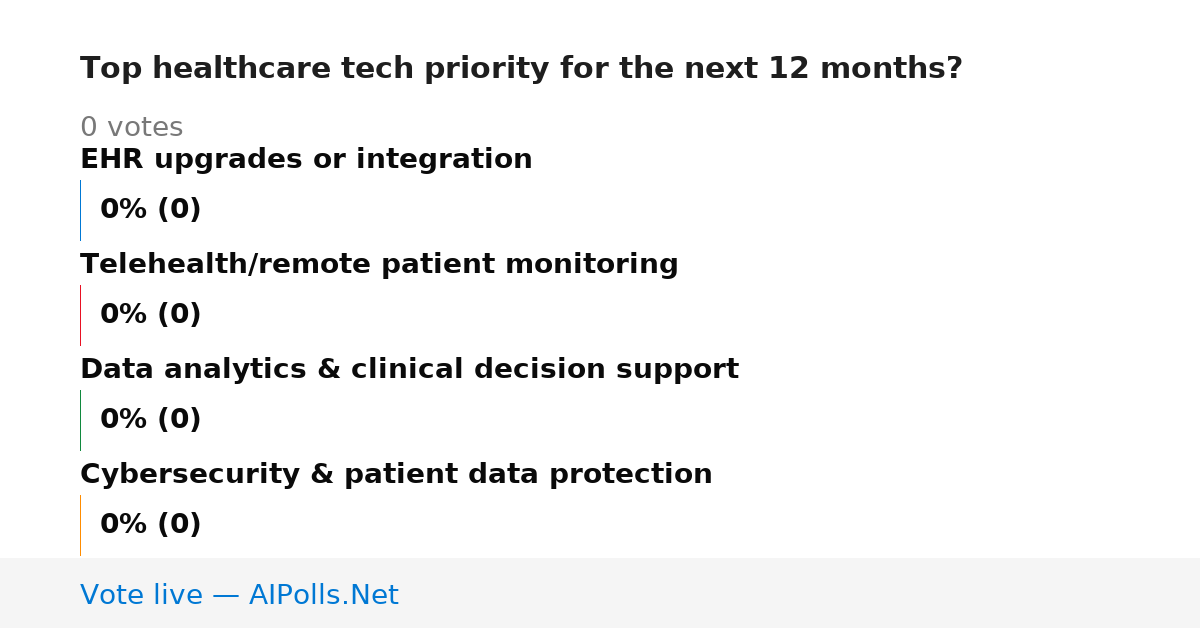1200x628 pixels.
Task: Click the orange result bar for Cybersecurity
Action: [80, 525]
